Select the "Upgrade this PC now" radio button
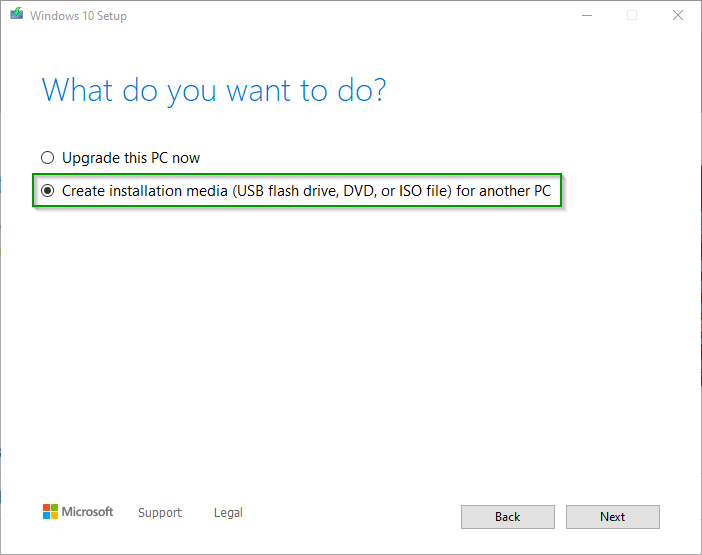 coord(48,158)
